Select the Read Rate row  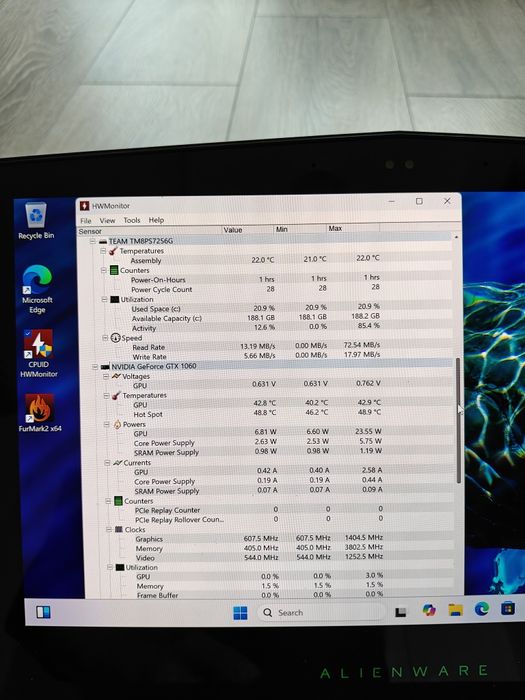click(266, 346)
